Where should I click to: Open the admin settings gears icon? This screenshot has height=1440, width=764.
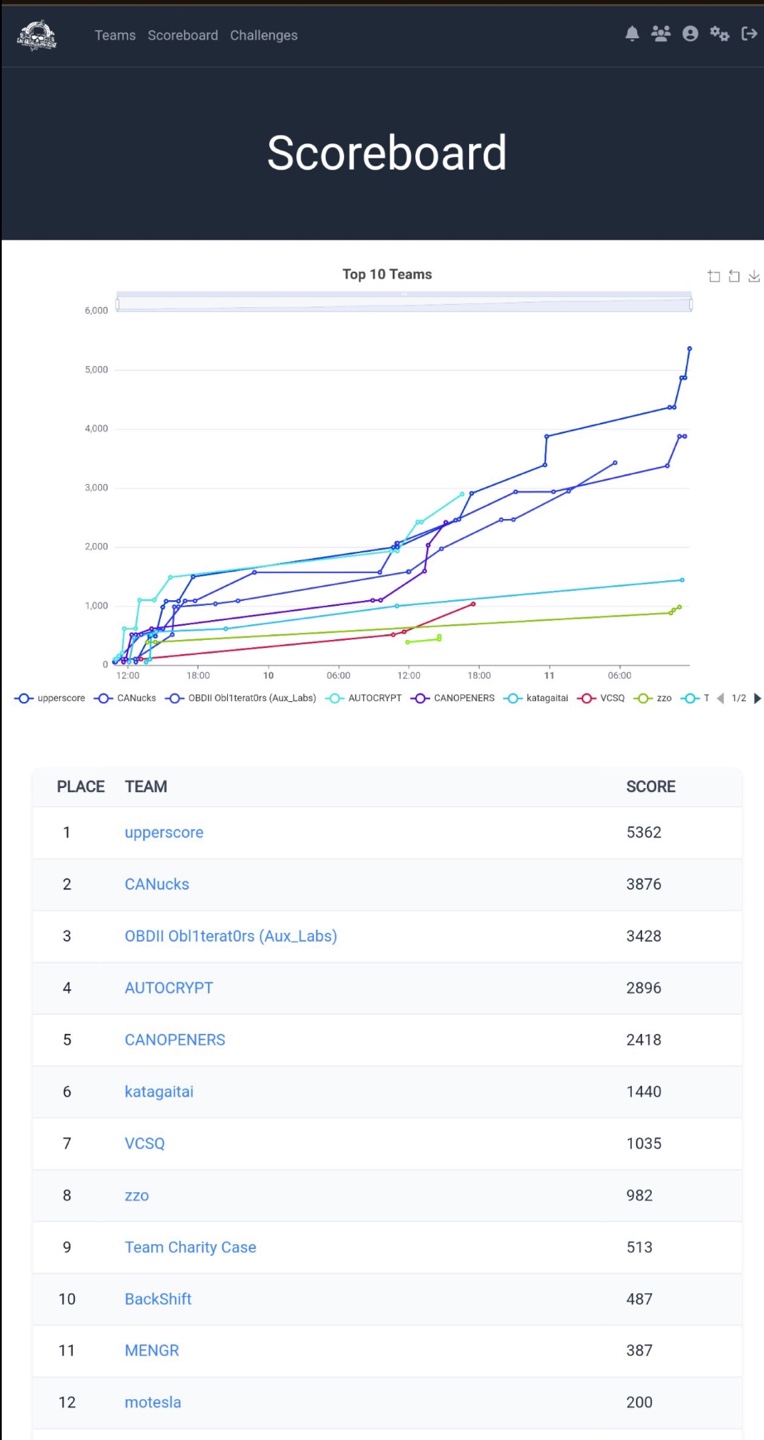[719, 34]
